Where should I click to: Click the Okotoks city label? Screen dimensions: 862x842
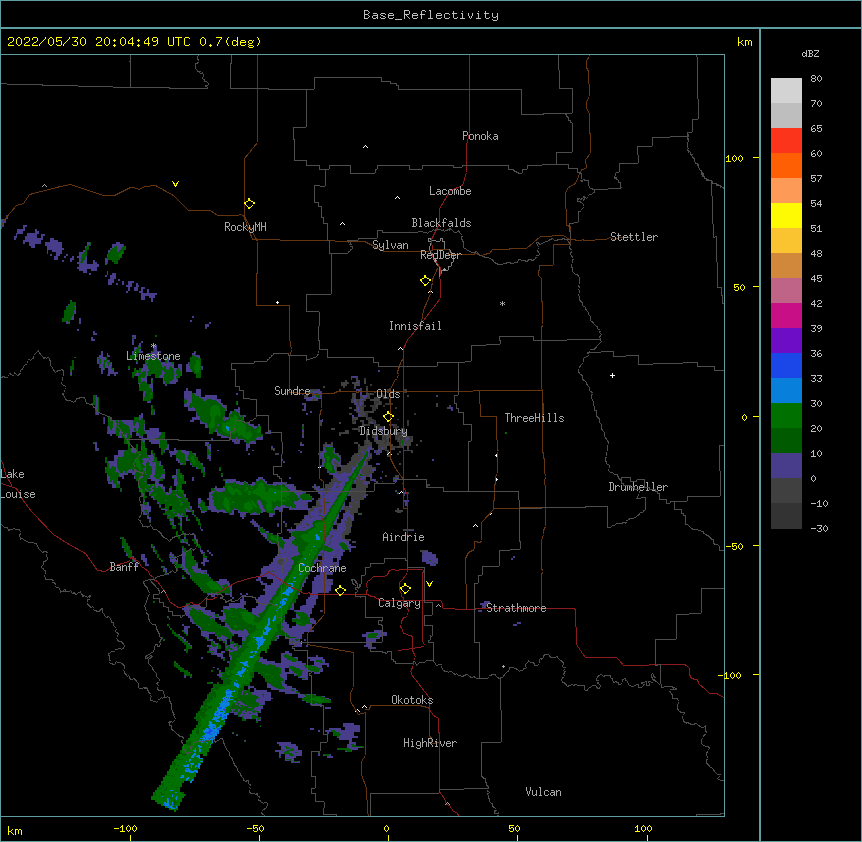412,700
